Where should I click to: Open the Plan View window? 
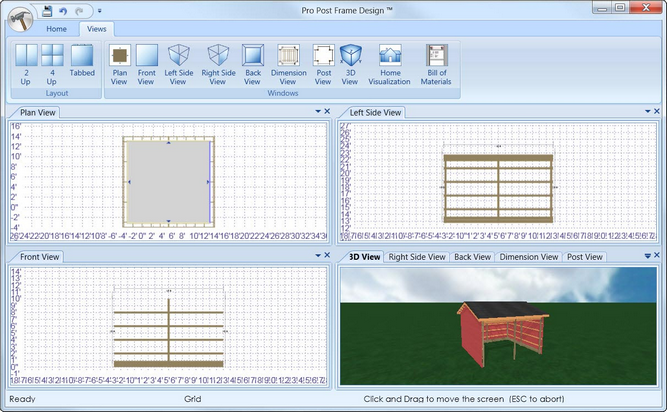click(x=120, y=65)
